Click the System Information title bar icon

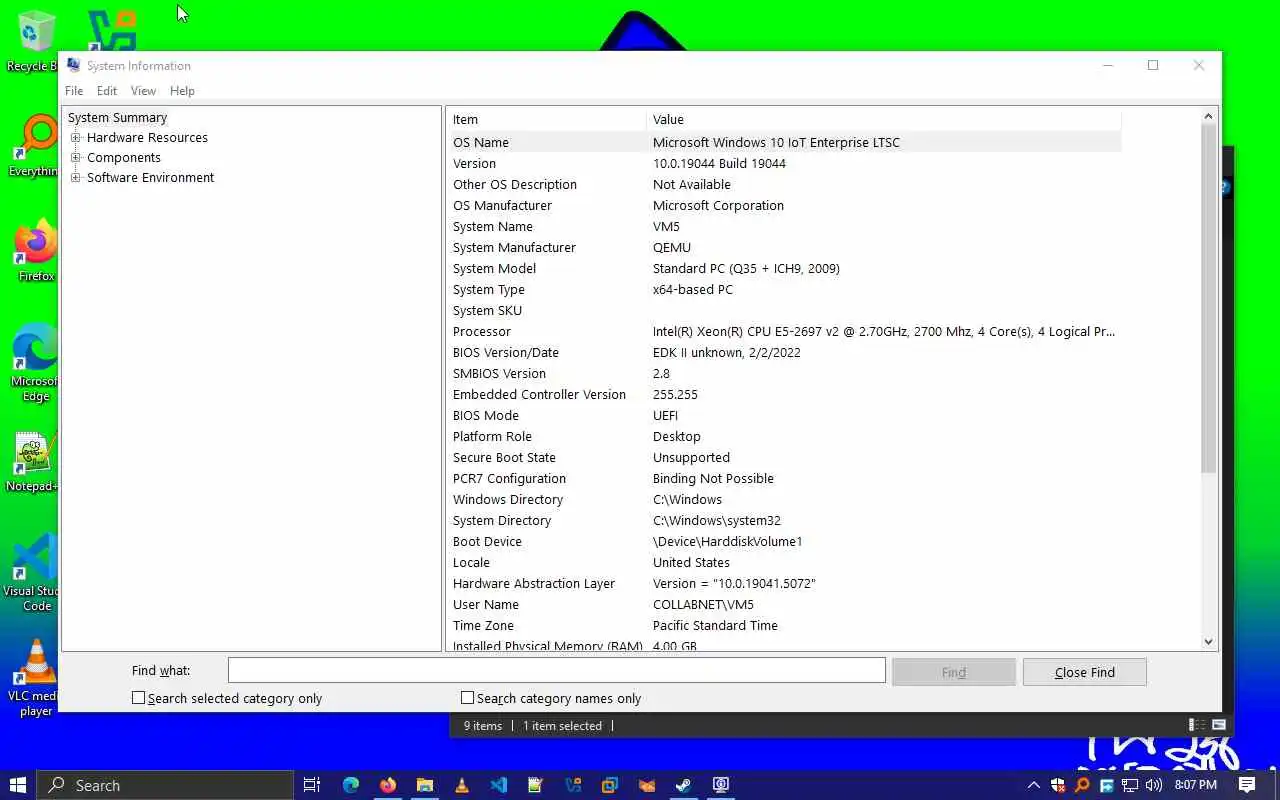click(x=73, y=65)
